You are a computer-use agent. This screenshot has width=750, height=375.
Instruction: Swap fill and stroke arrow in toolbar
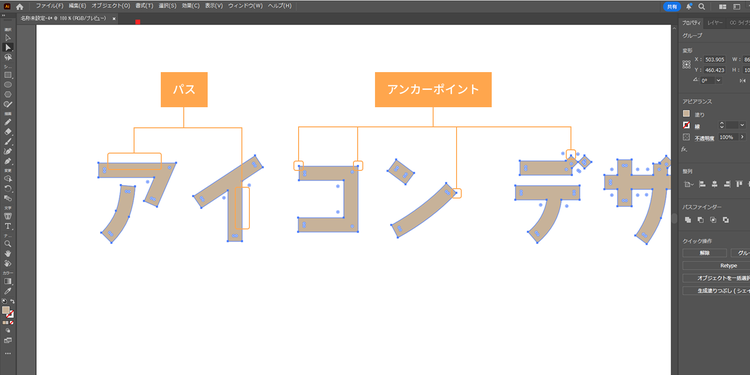(12, 301)
